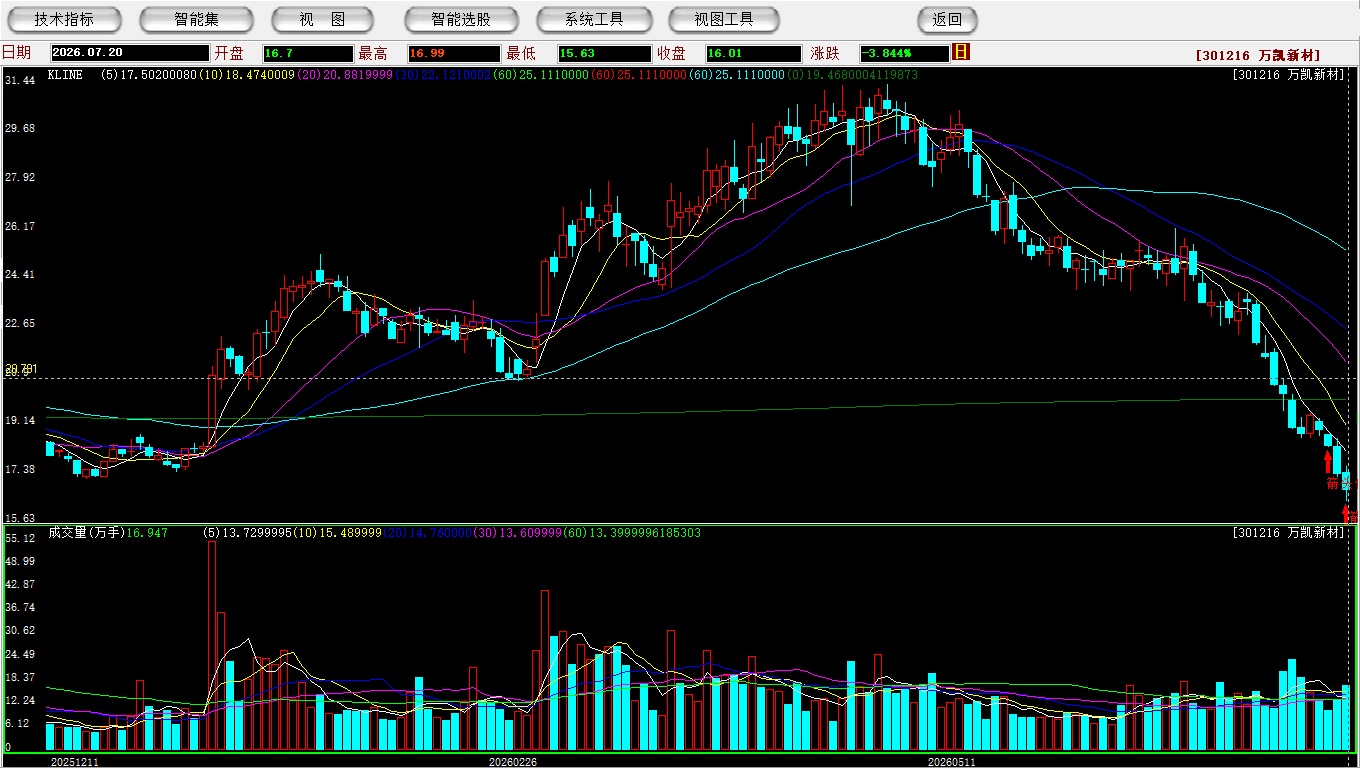Screen dimensions: 1360x768
Task: Click the 301216 万凯新材 label in the volume panel
Action: pyautogui.click(x=1289, y=533)
